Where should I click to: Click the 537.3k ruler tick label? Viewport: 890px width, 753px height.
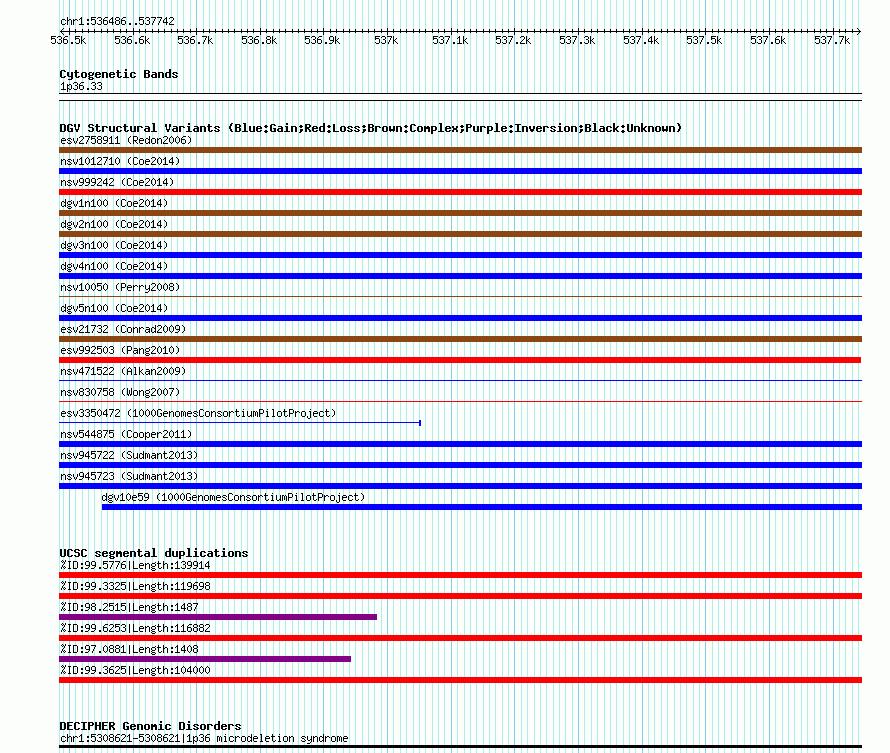(x=577, y=40)
